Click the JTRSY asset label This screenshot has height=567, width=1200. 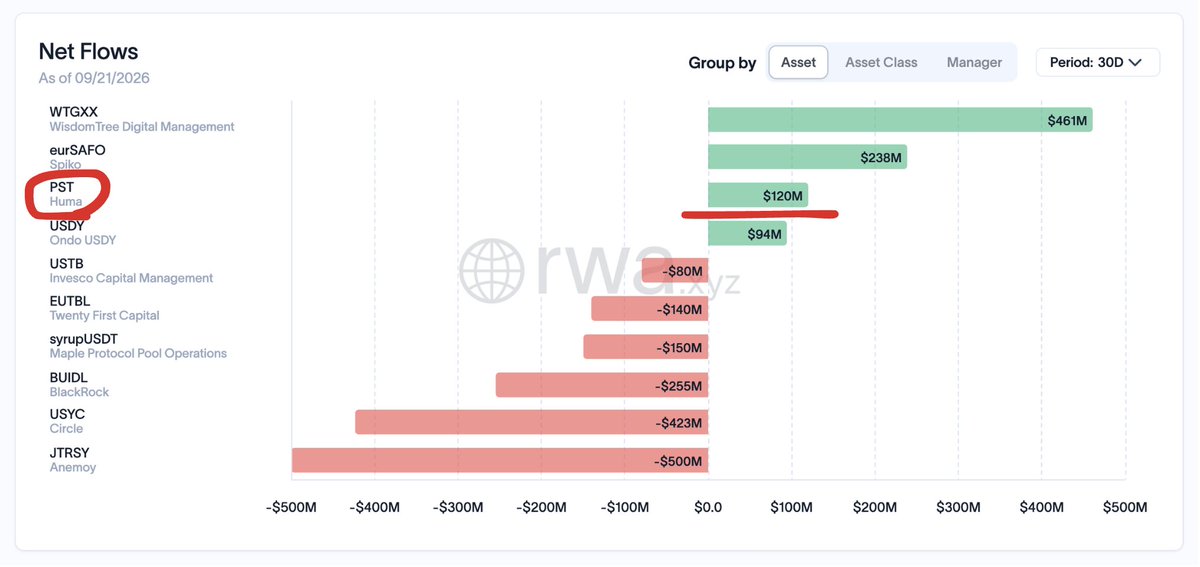click(68, 452)
